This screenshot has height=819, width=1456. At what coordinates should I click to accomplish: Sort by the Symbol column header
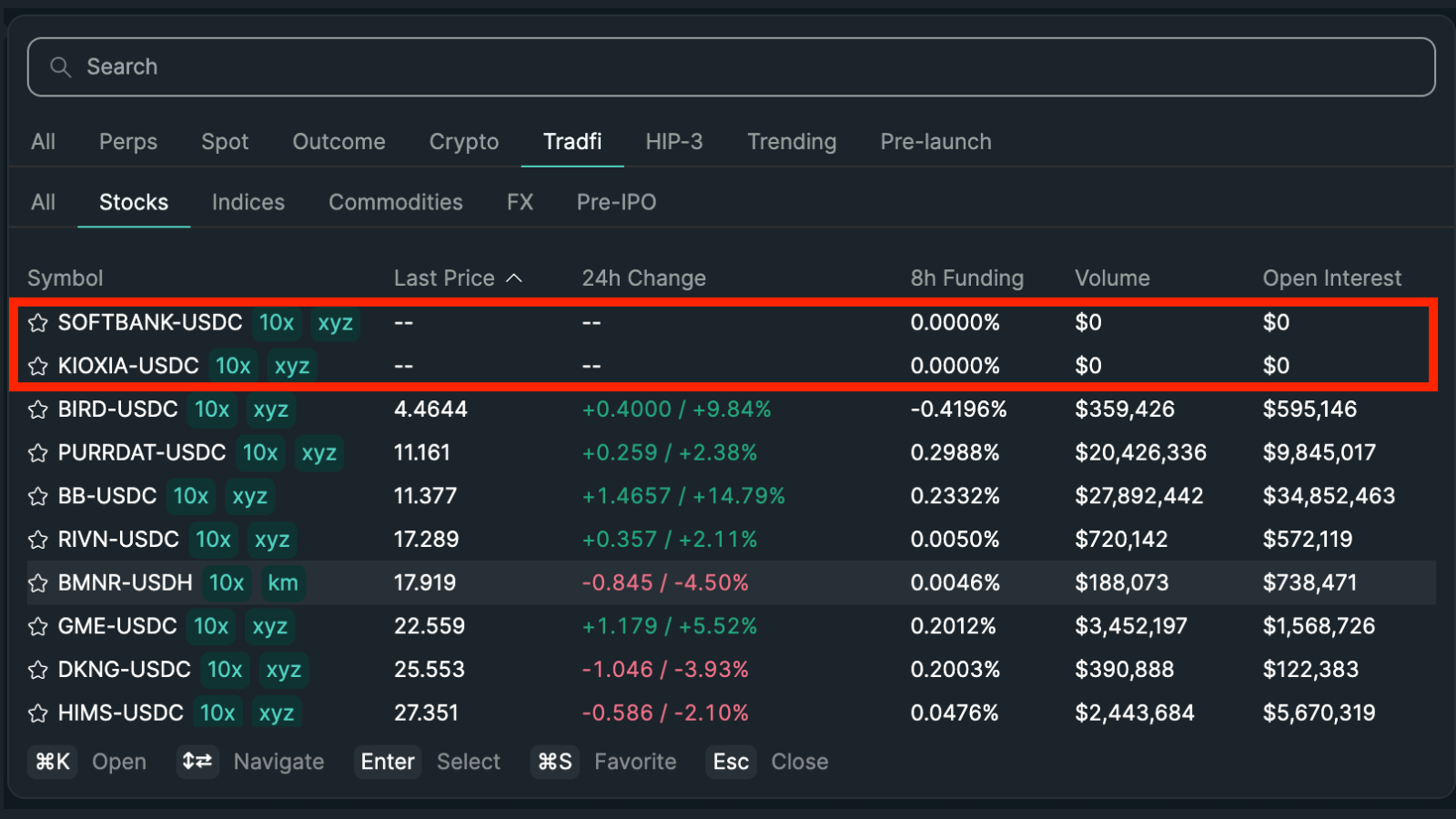[x=66, y=278]
